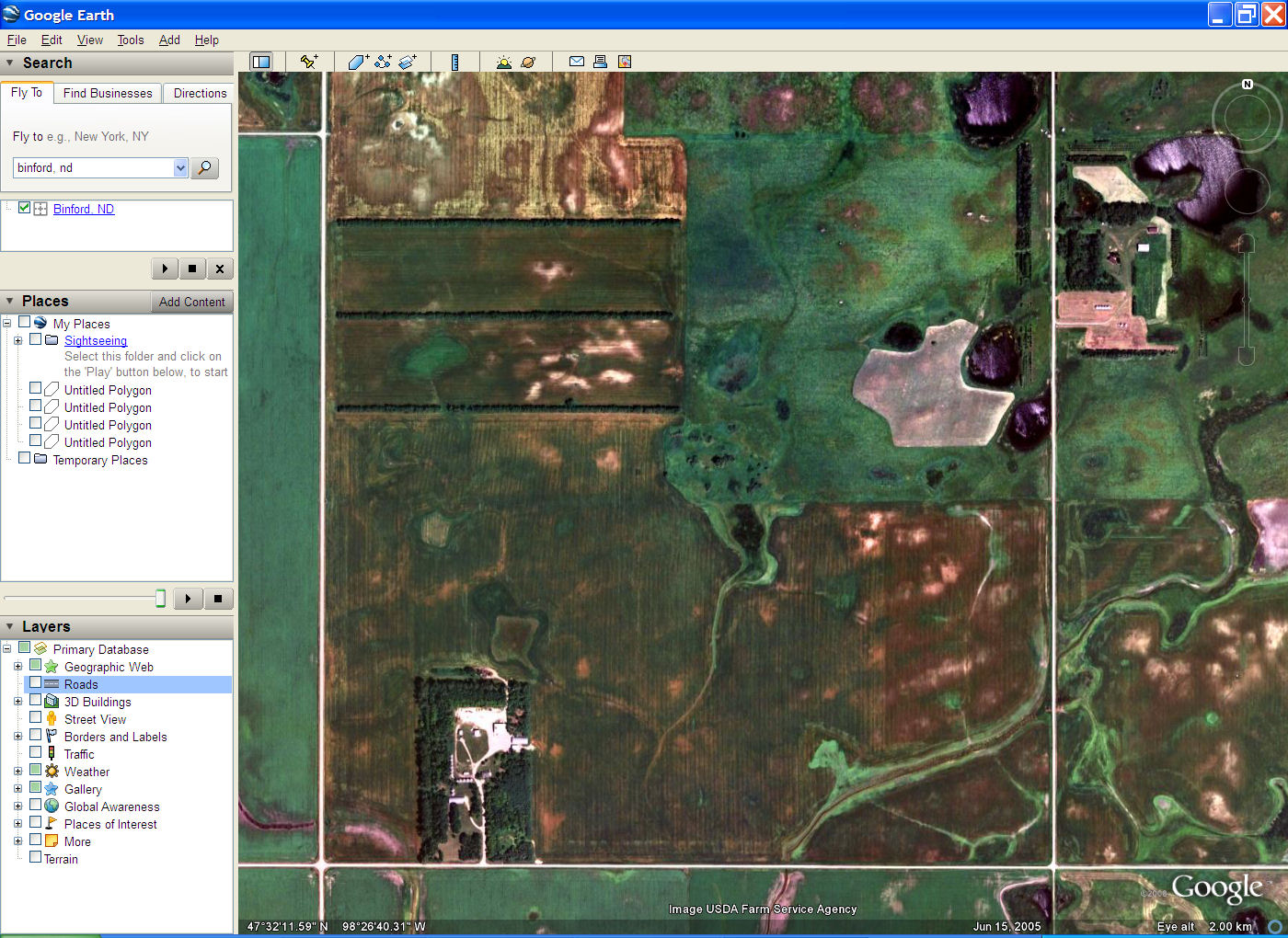Play the search results tour

coord(165,269)
